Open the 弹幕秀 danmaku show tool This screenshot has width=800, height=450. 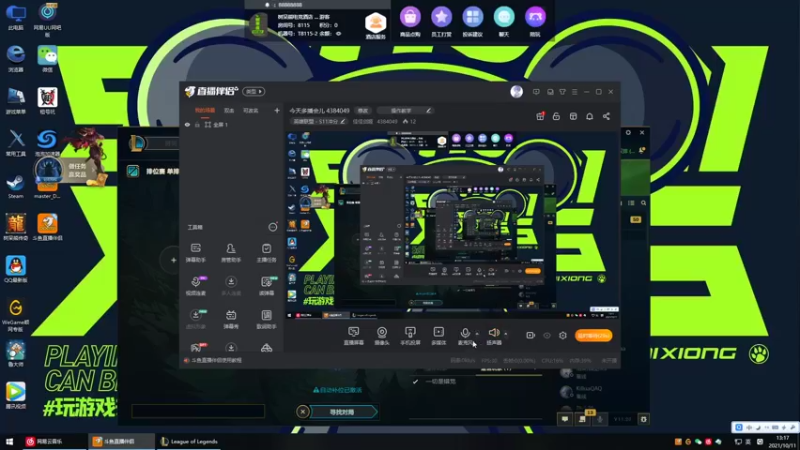click(x=231, y=319)
